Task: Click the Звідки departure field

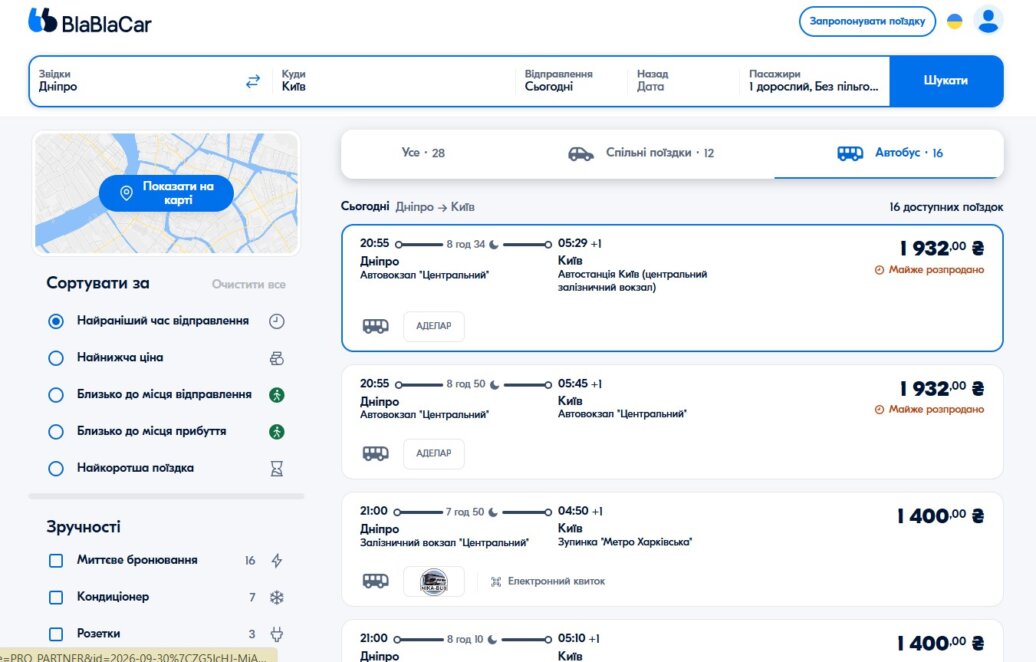Action: tap(137, 81)
